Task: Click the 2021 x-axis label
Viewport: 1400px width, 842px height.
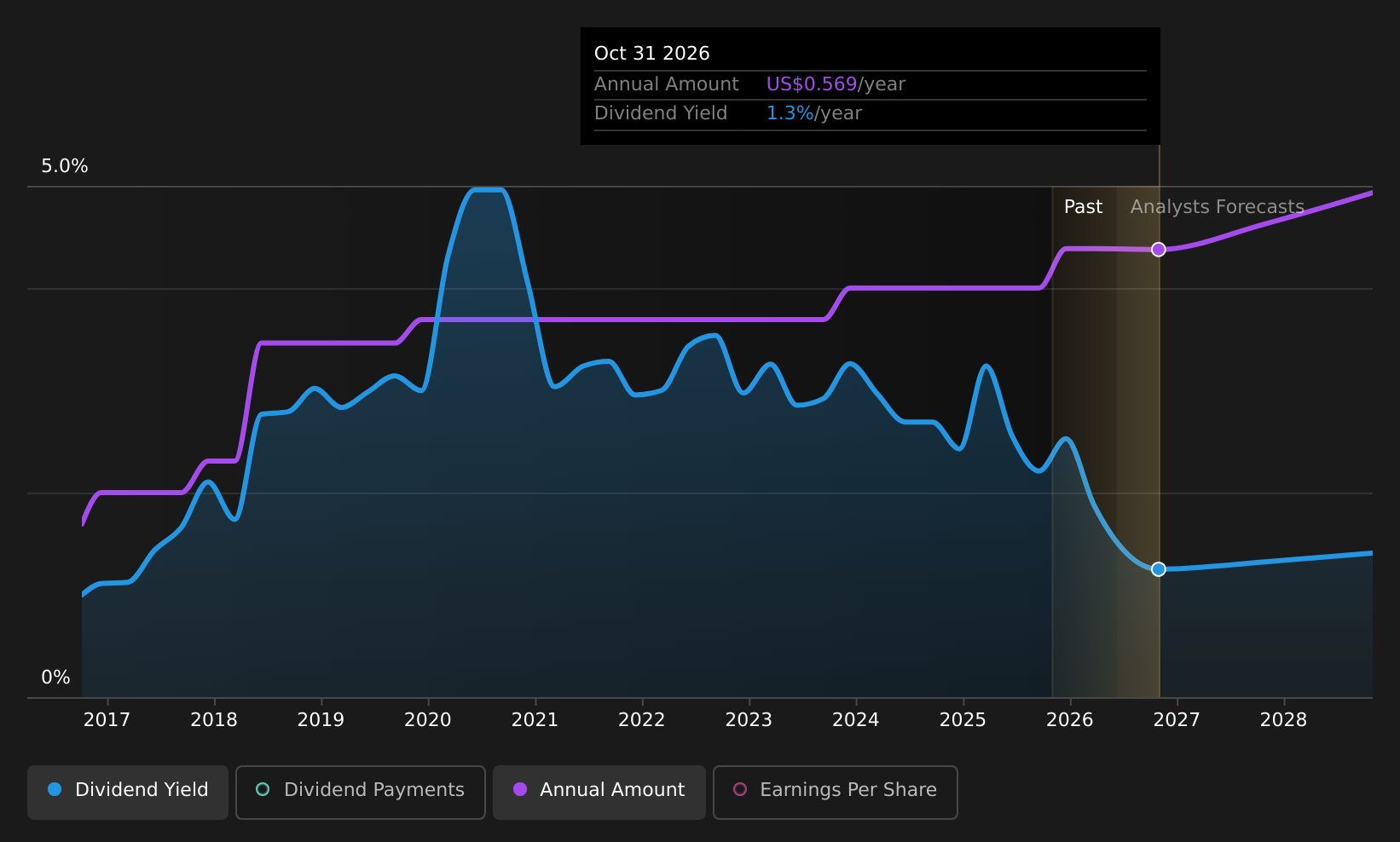Action: [x=535, y=720]
